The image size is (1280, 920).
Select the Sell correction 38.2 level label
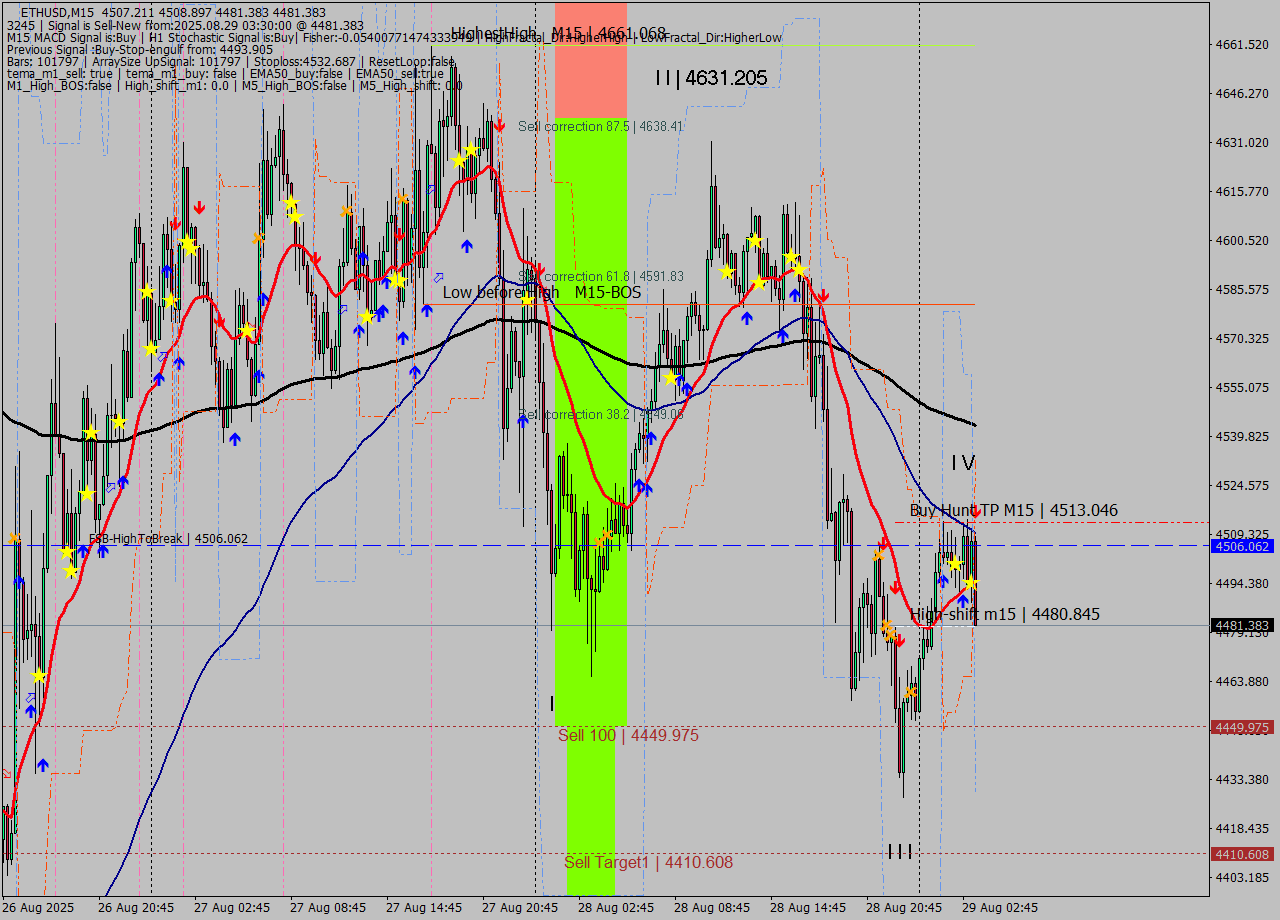(601, 414)
